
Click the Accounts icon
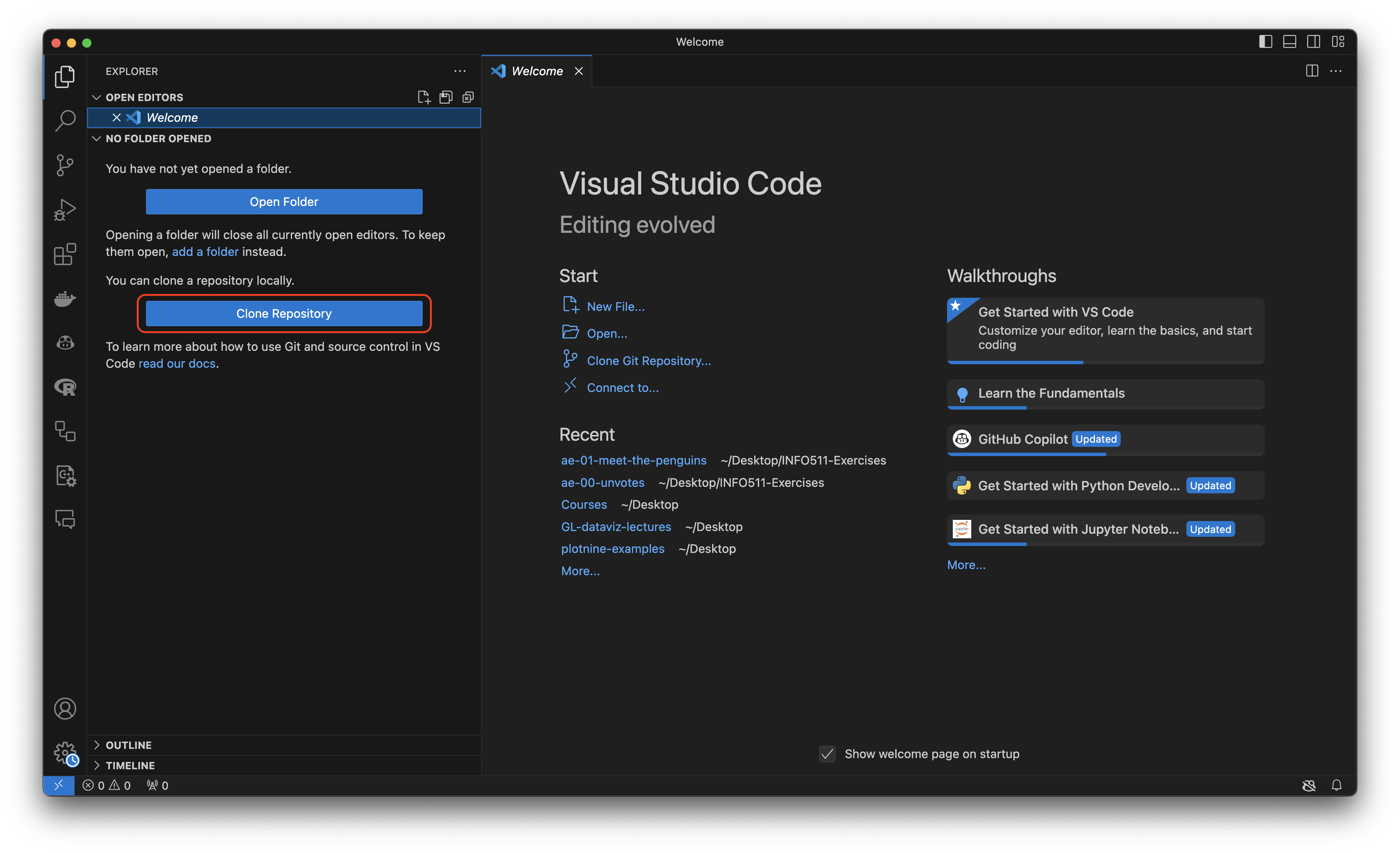[x=65, y=709]
